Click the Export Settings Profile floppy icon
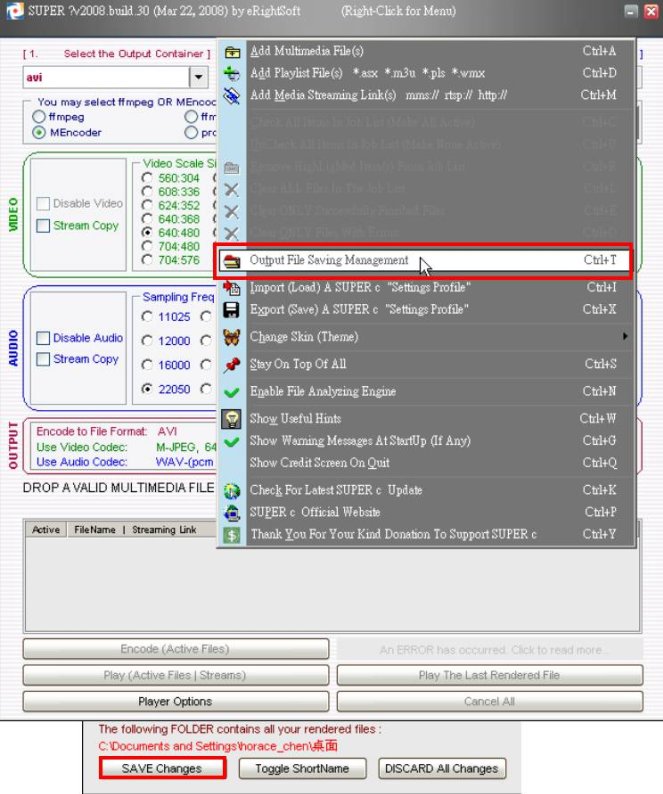The image size is (663, 794). point(232,309)
